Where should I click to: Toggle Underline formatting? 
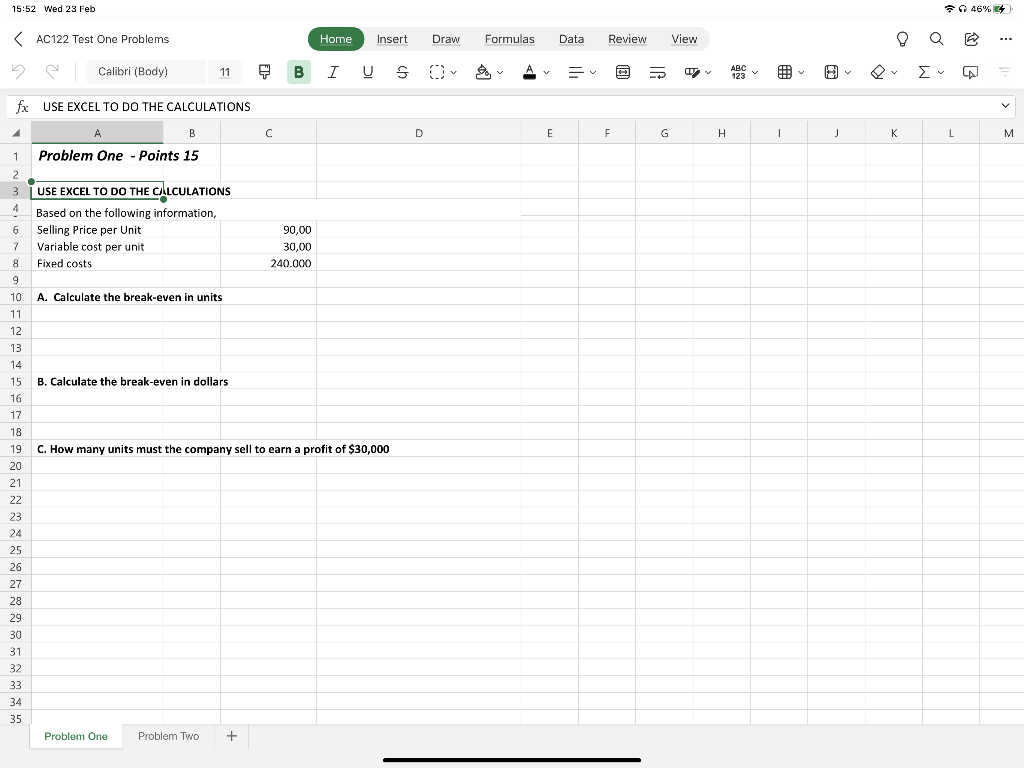tap(368, 72)
